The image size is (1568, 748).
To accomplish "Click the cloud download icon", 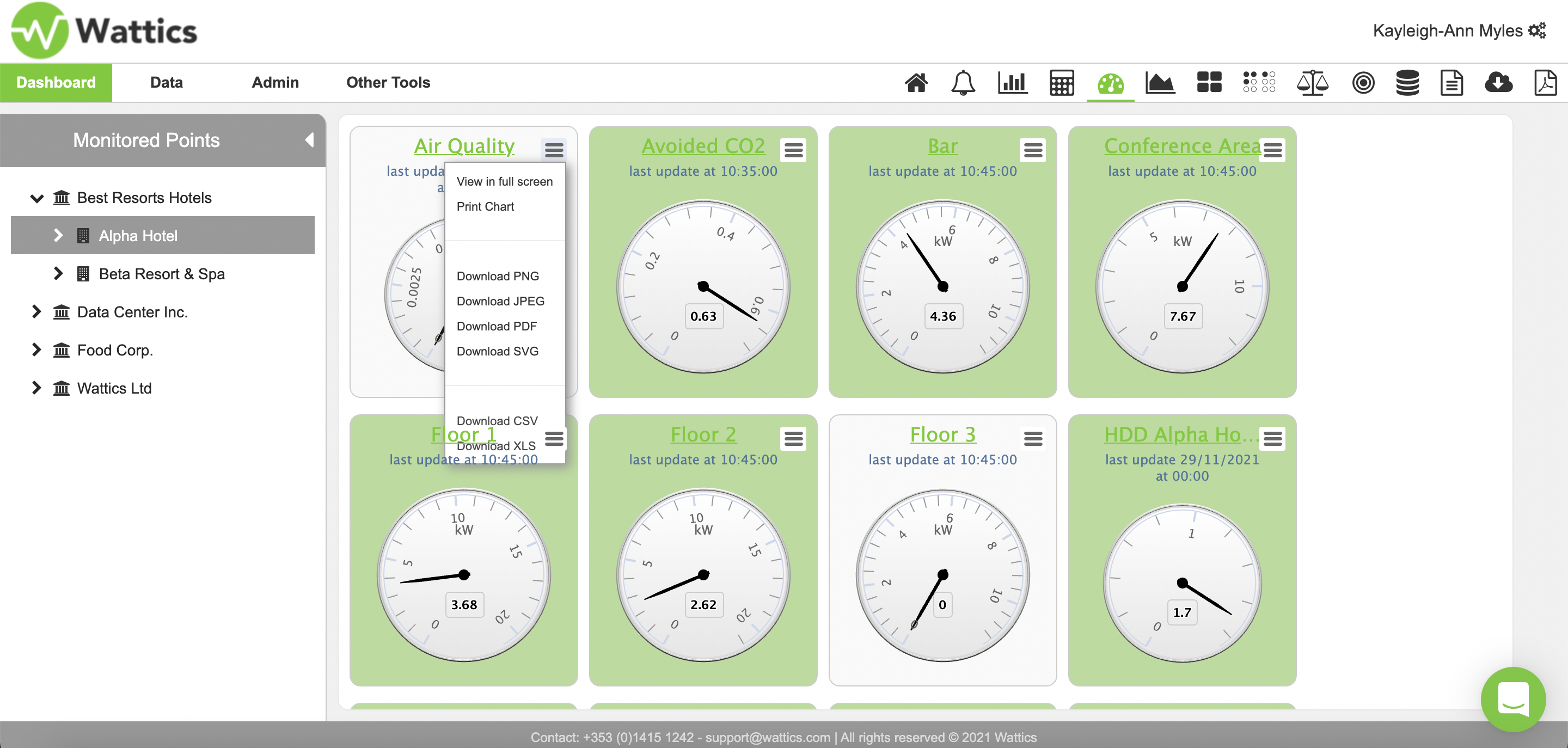I will (1498, 83).
